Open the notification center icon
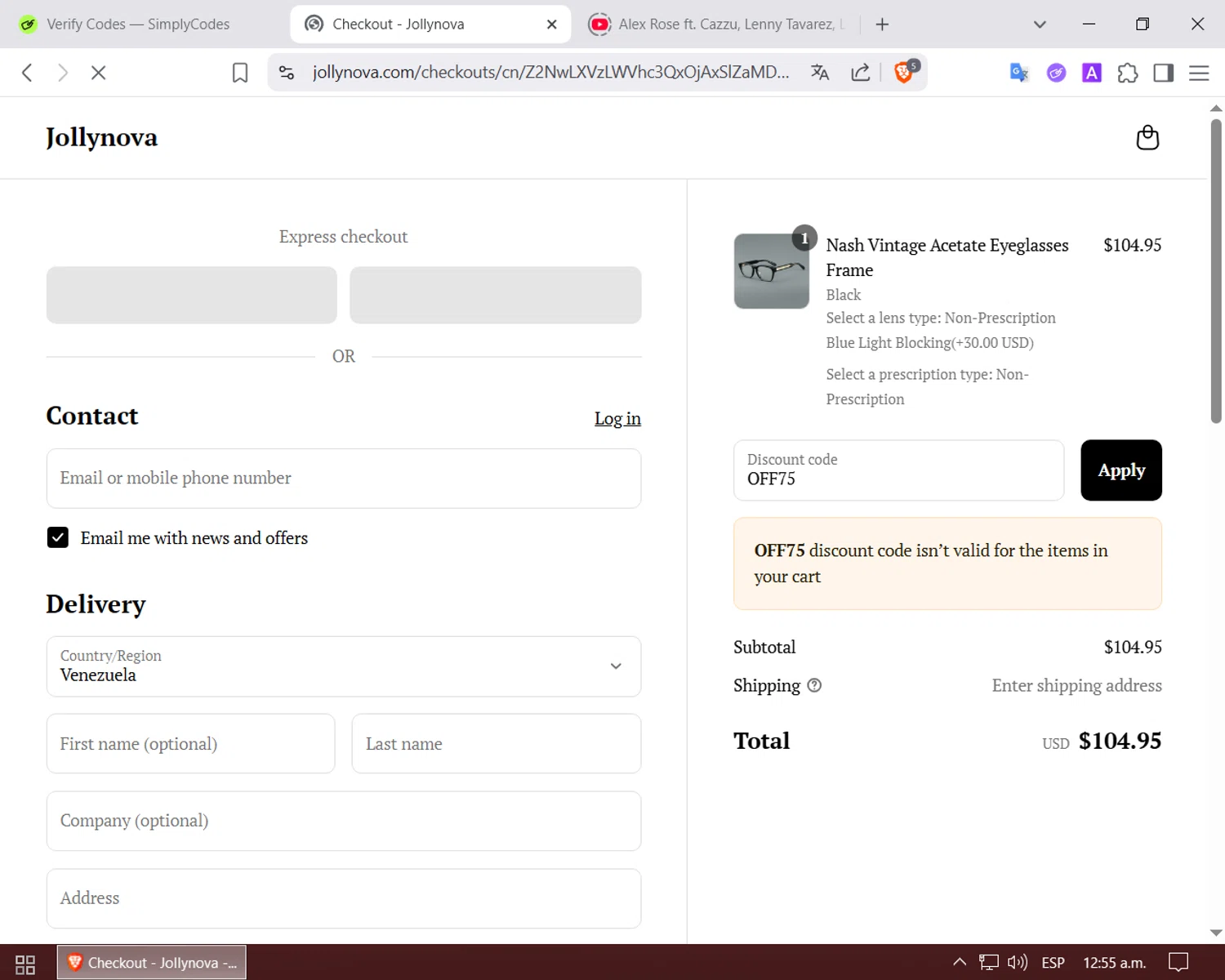 (1178, 962)
